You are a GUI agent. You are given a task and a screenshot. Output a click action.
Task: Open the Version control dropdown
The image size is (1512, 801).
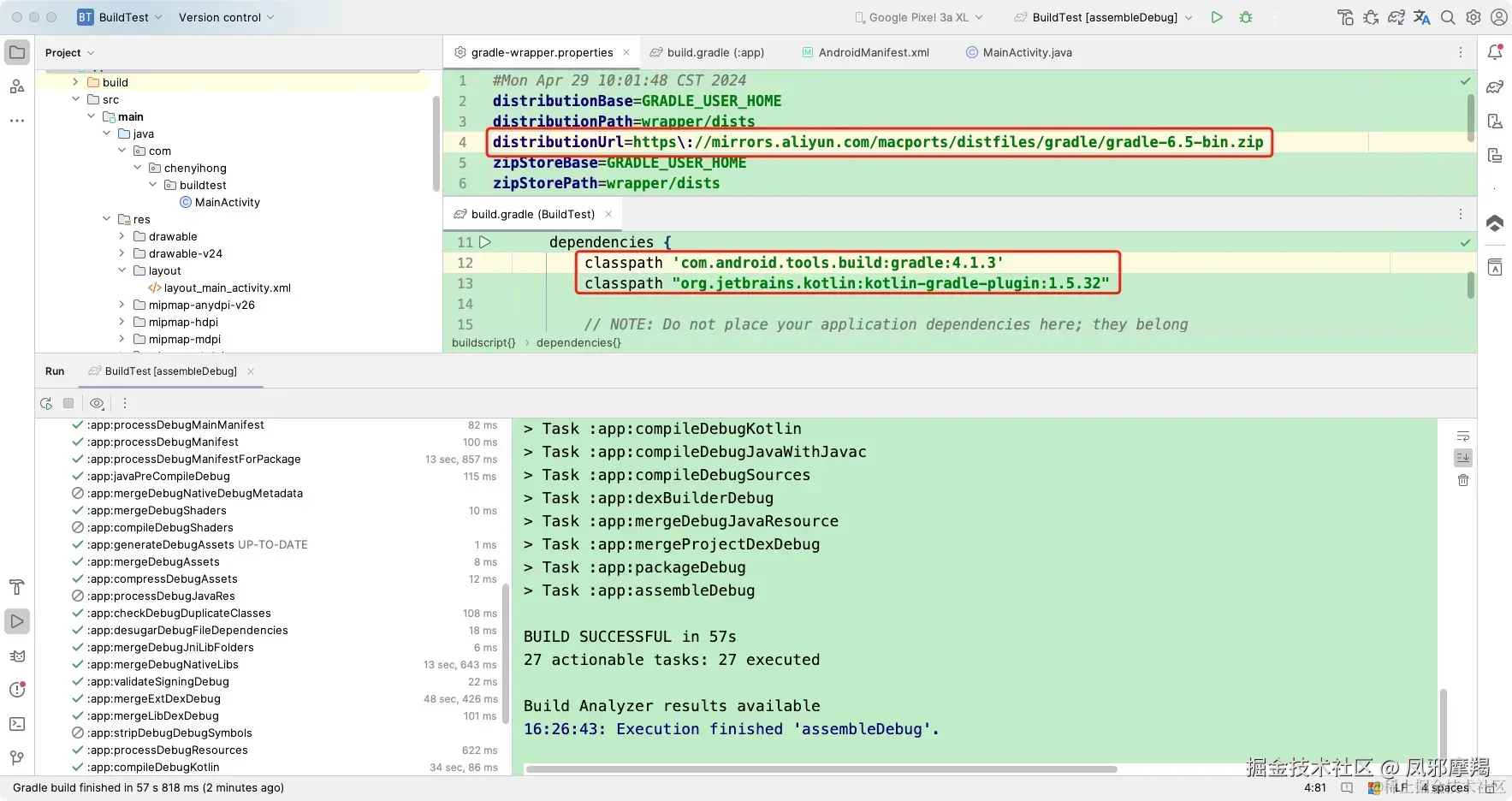click(226, 17)
